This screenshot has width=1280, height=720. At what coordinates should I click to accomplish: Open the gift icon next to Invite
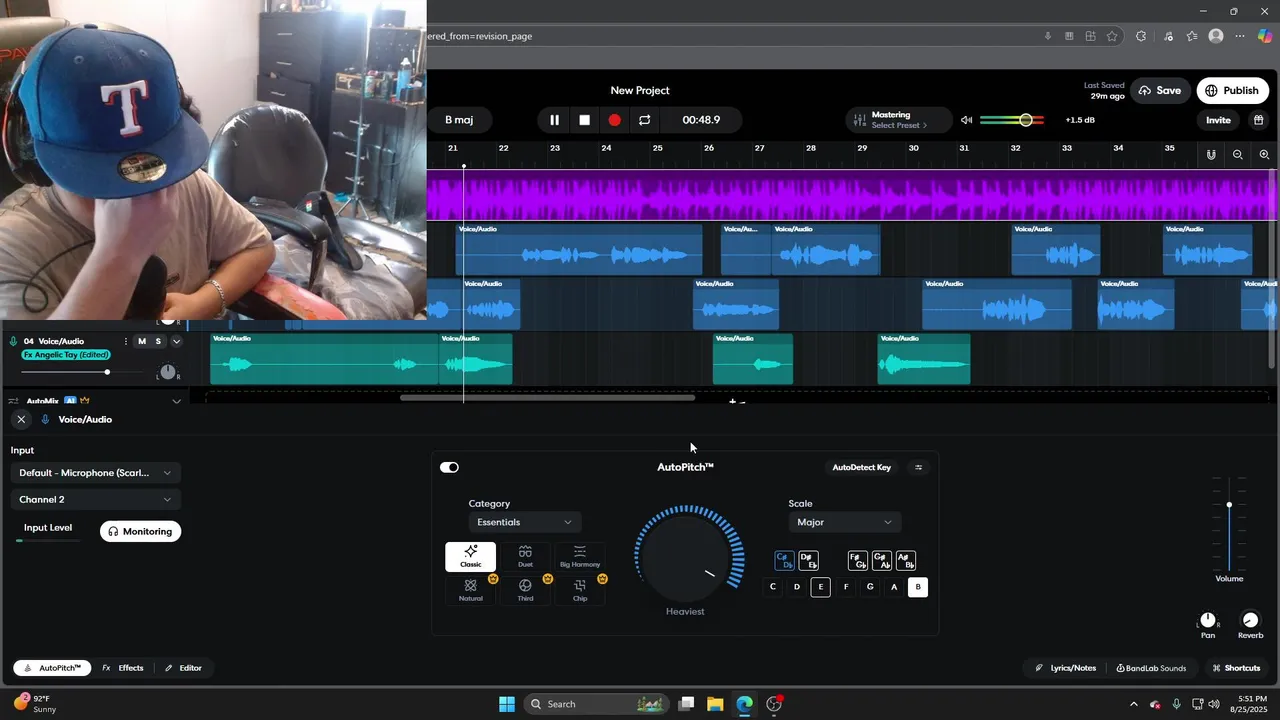pos(1258,120)
